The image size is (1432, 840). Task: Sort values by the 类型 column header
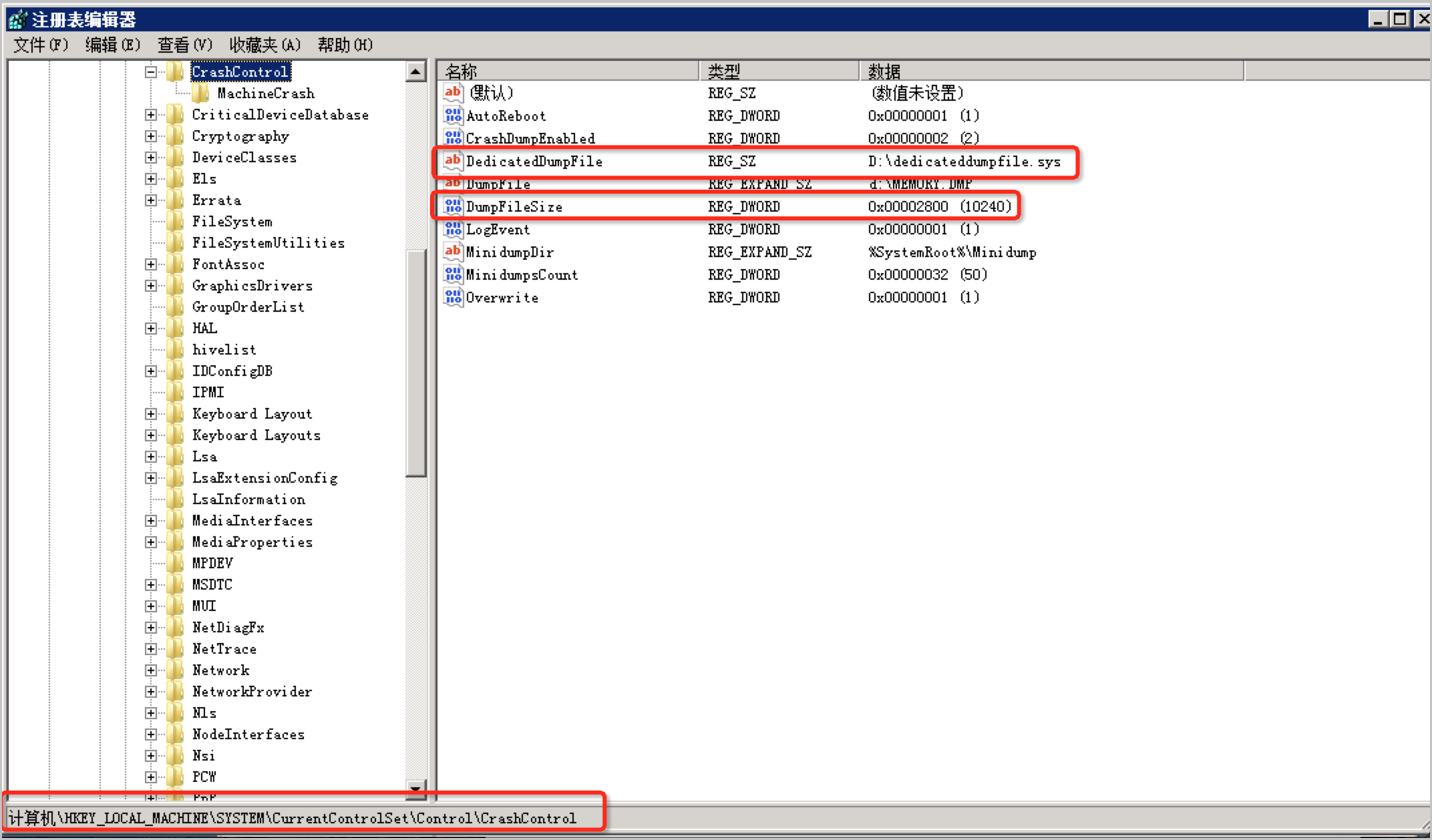click(779, 71)
